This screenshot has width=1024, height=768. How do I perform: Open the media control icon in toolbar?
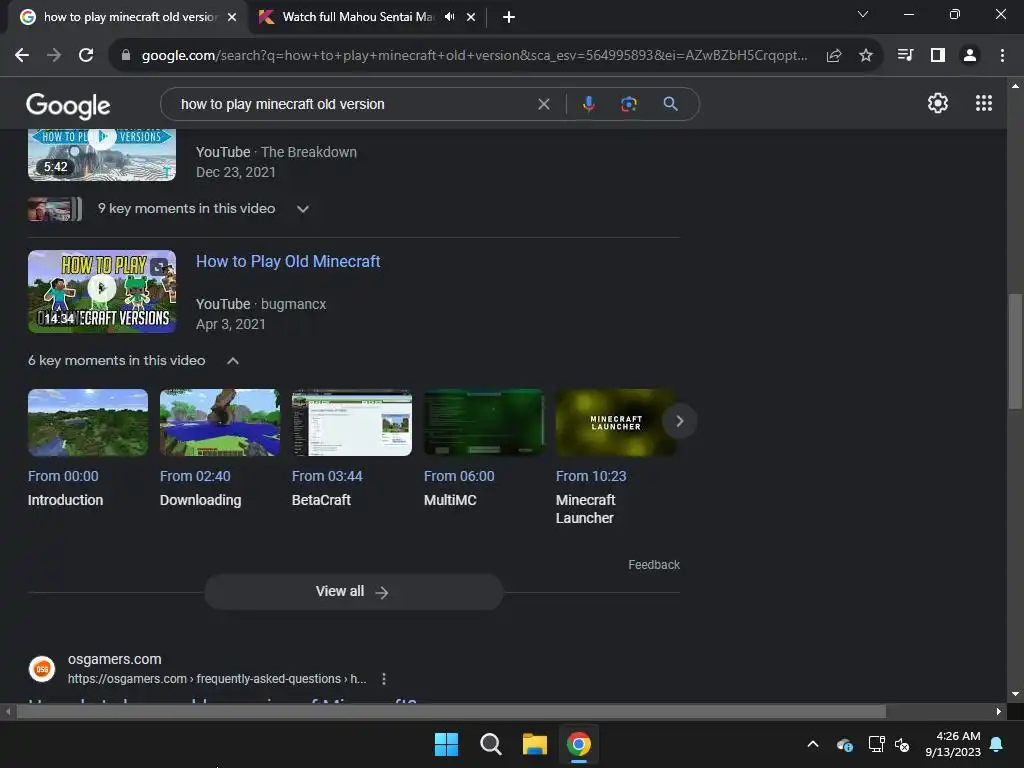(x=905, y=56)
